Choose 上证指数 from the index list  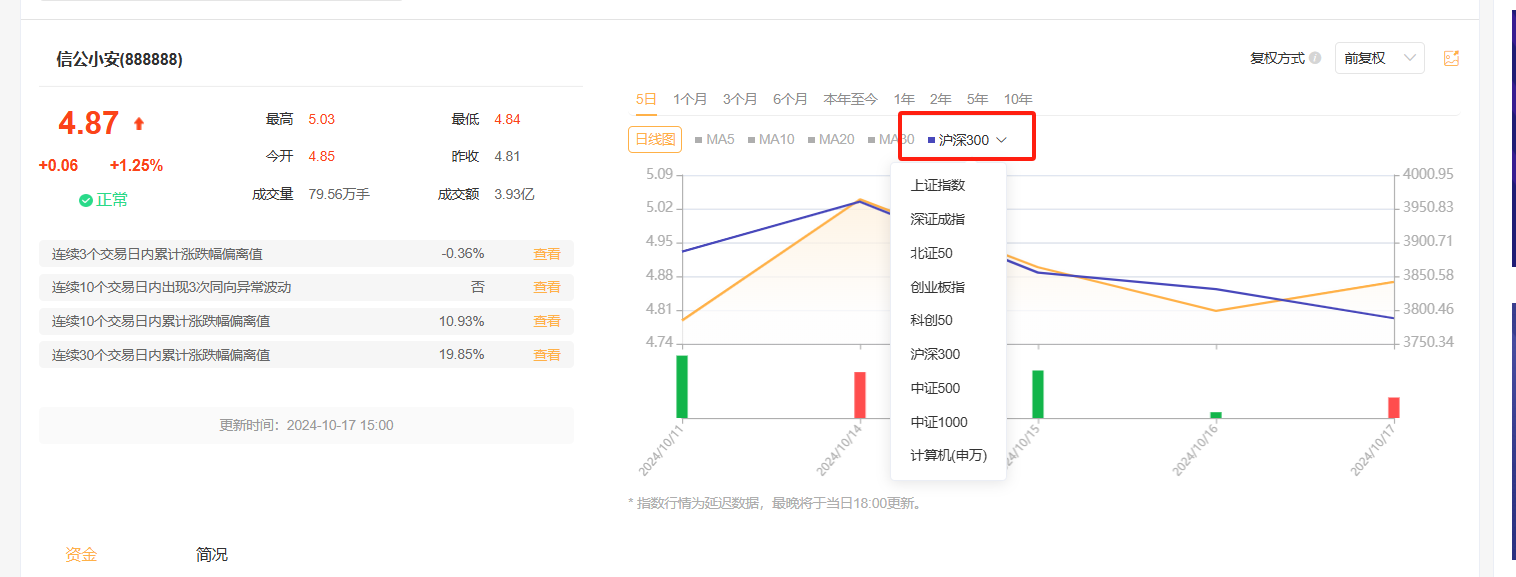click(948, 185)
